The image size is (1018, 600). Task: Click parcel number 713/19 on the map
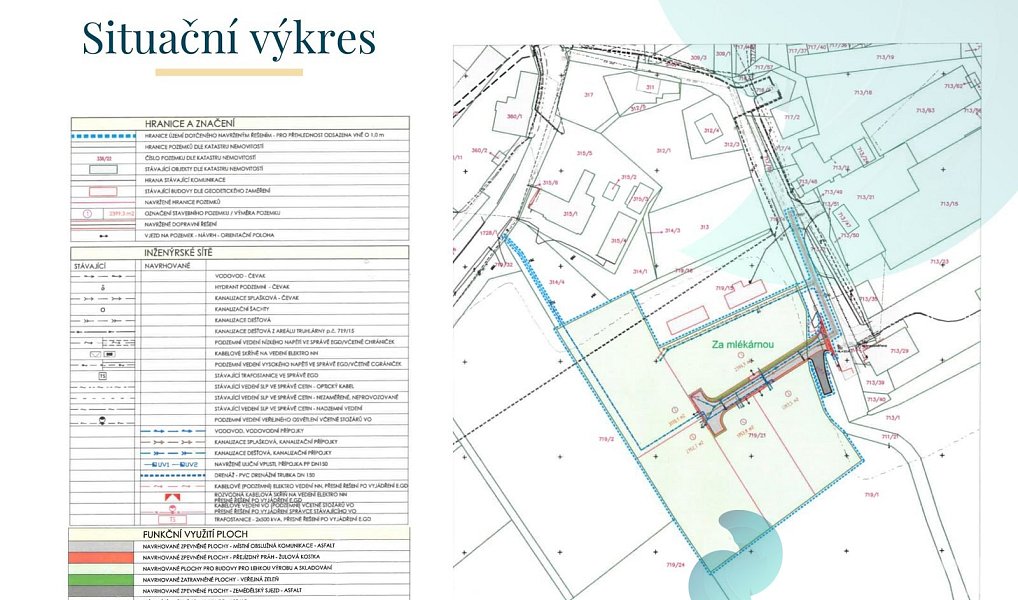coord(884,58)
